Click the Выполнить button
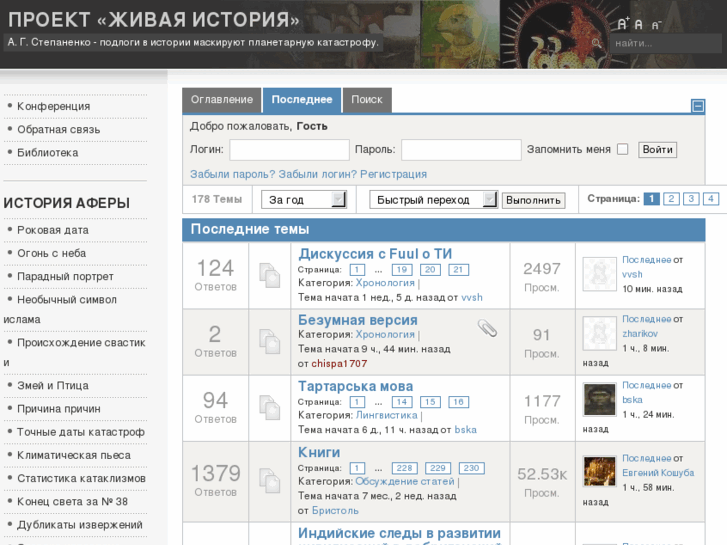This screenshot has width=727, height=545. tap(533, 200)
